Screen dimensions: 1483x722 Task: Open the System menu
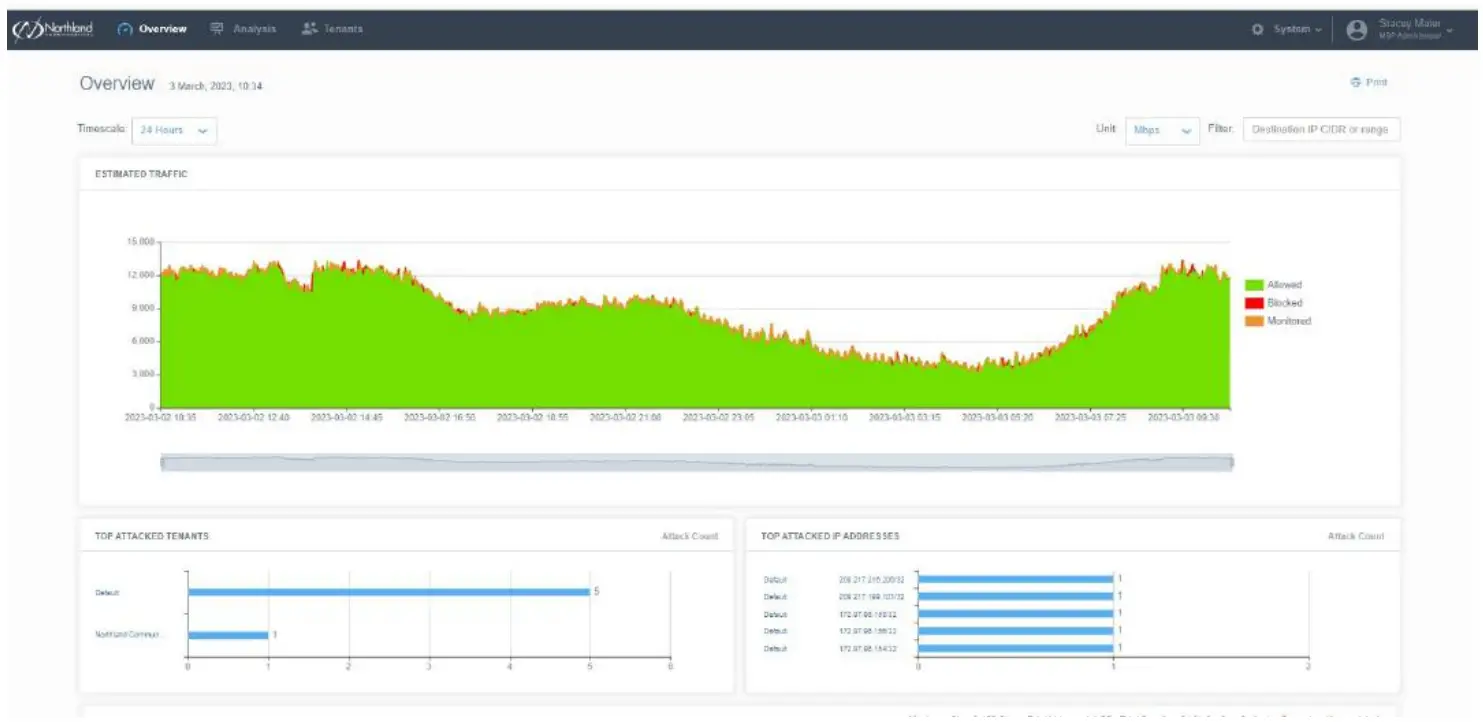tap(1290, 29)
